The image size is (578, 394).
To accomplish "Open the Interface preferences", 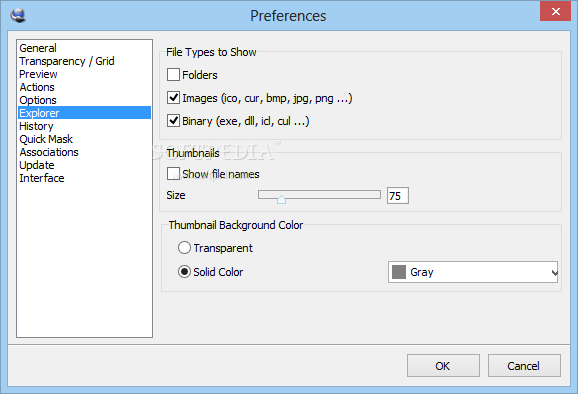I will coord(42,178).
